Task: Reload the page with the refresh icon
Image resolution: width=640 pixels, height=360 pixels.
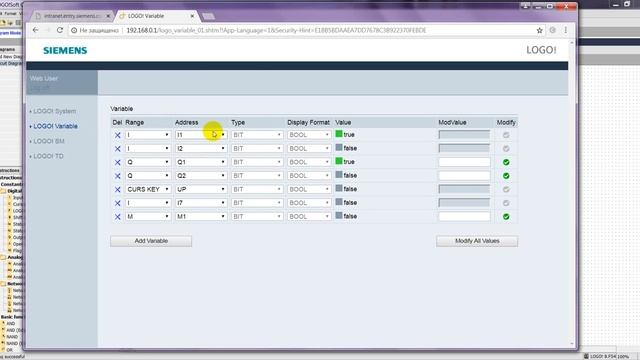Action: pyautogui.click(x=60, y=30)
